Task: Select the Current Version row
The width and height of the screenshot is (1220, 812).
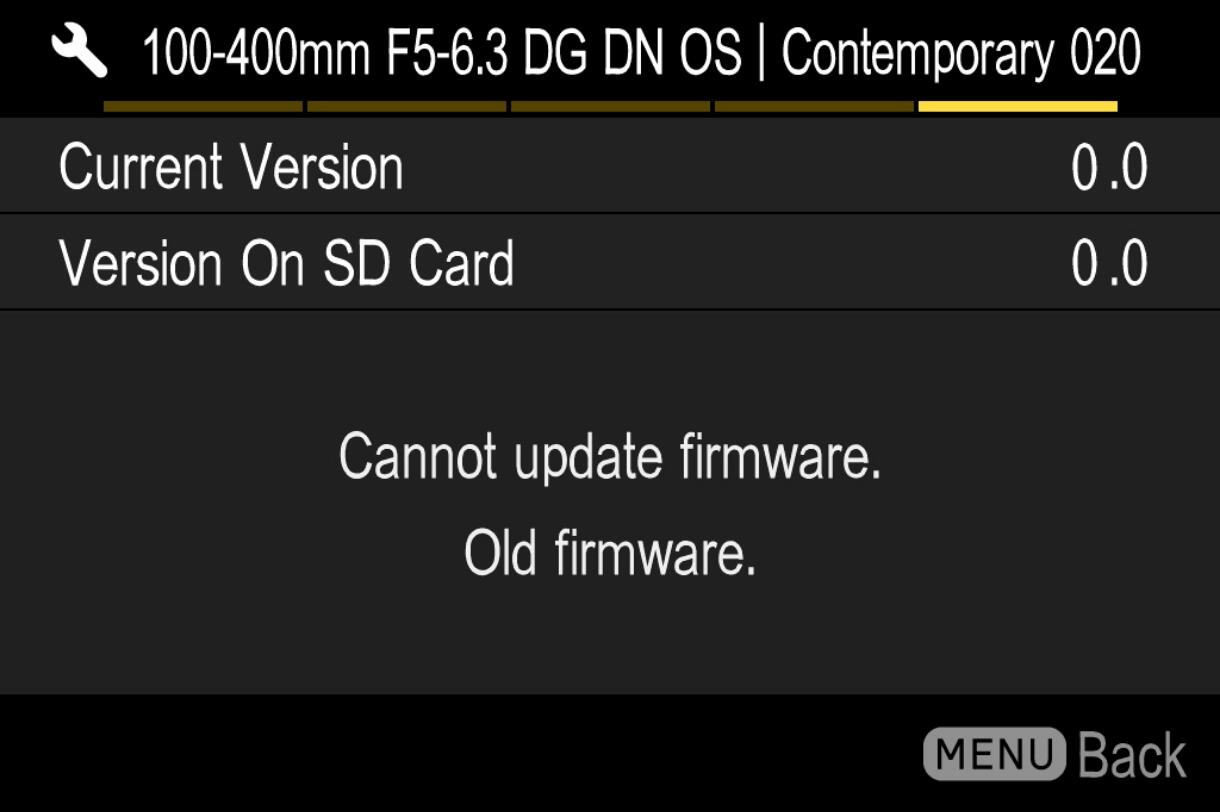Action: click(610, 166)
